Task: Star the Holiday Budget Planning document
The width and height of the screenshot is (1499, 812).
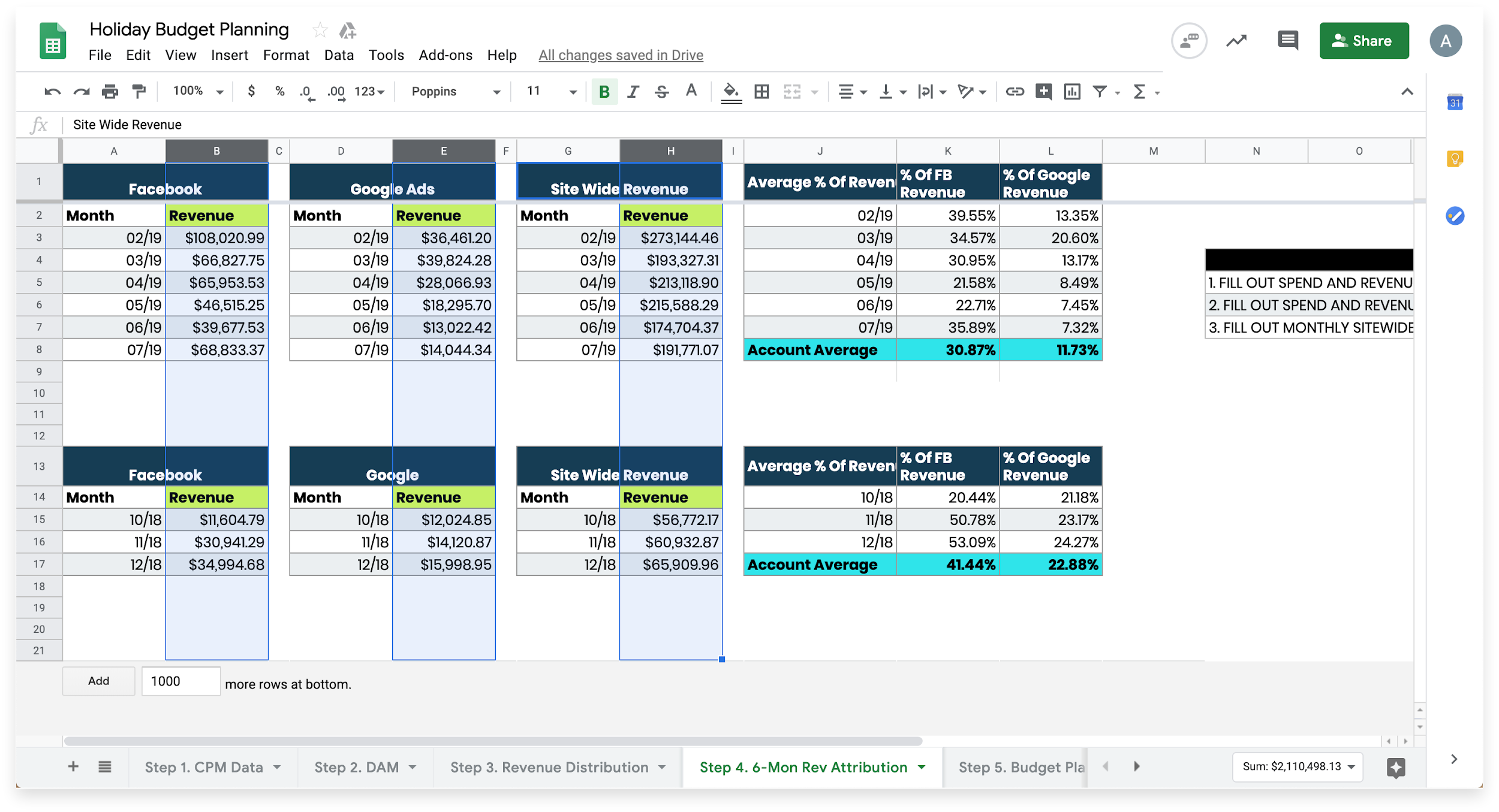Action: click(320, 29)
